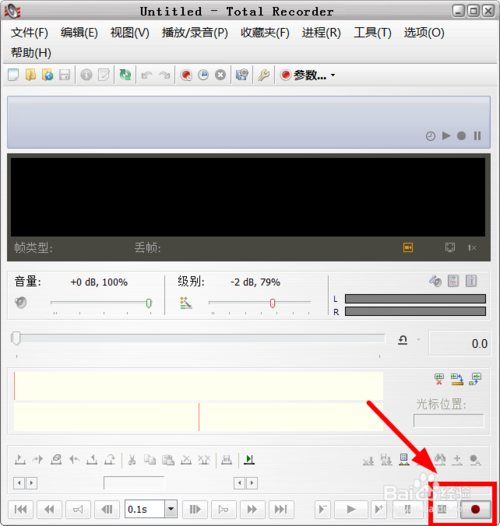The width and height of the screenshot is (500, 526).
Task: Click the stop button left of record
Action: (x=442, y=509)
